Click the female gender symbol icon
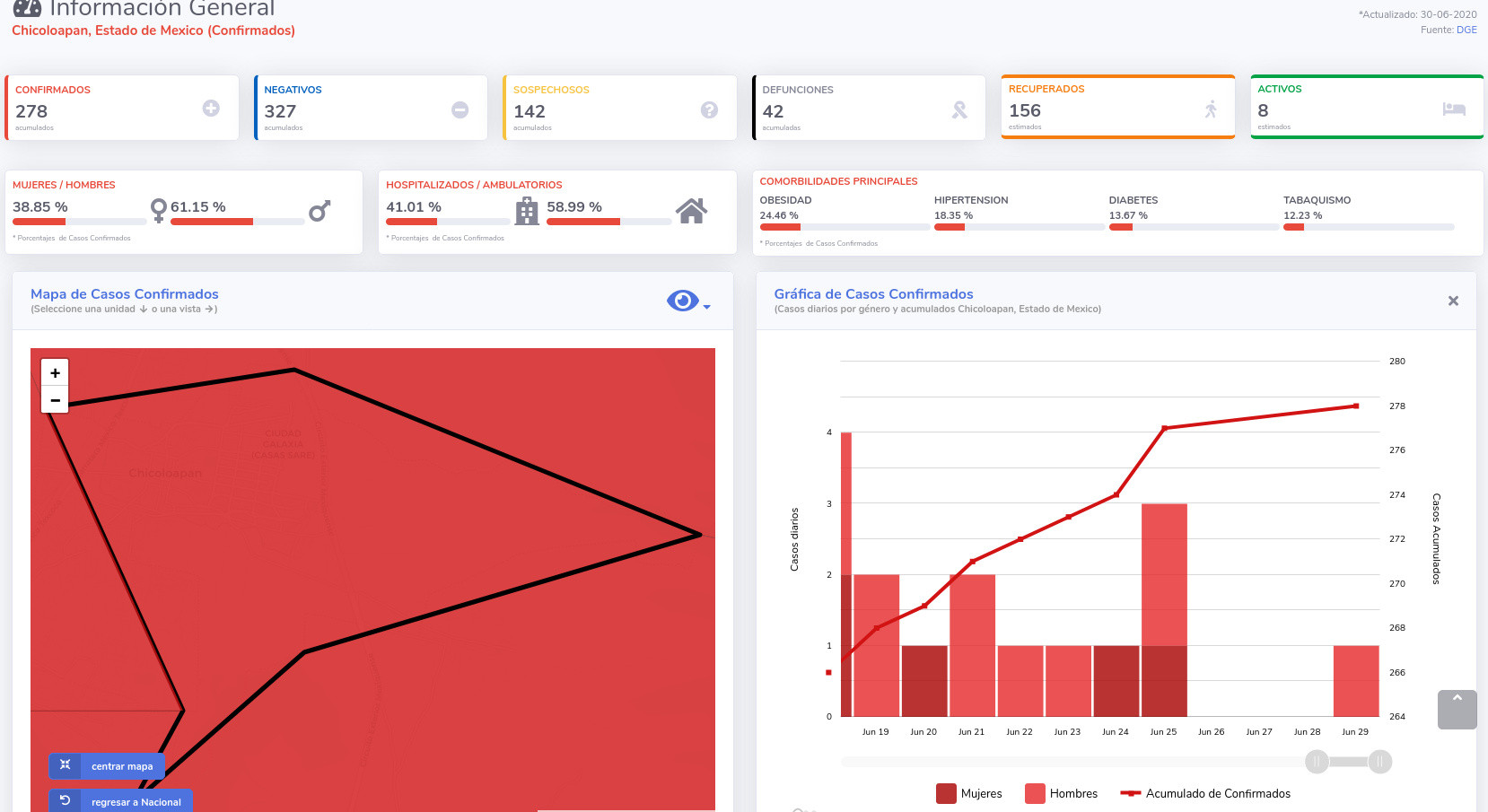 159,211
